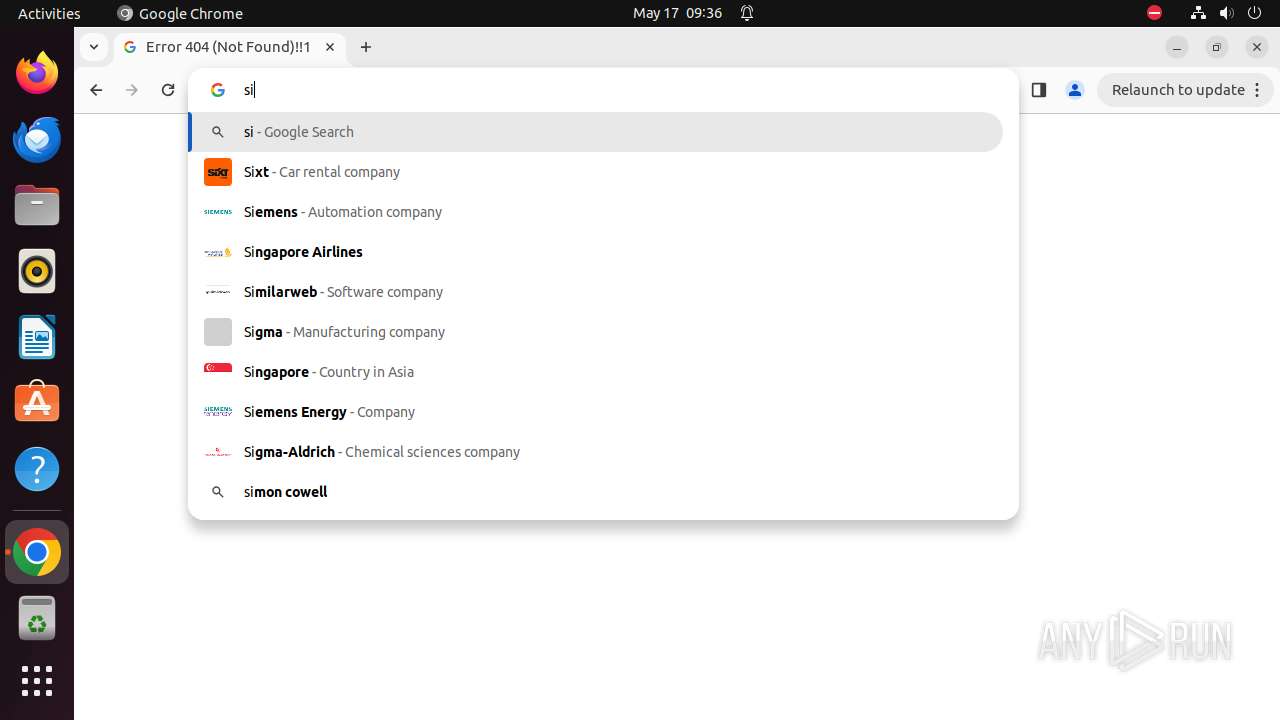Open Ubuntu Software app store icon

click(37, 403)
